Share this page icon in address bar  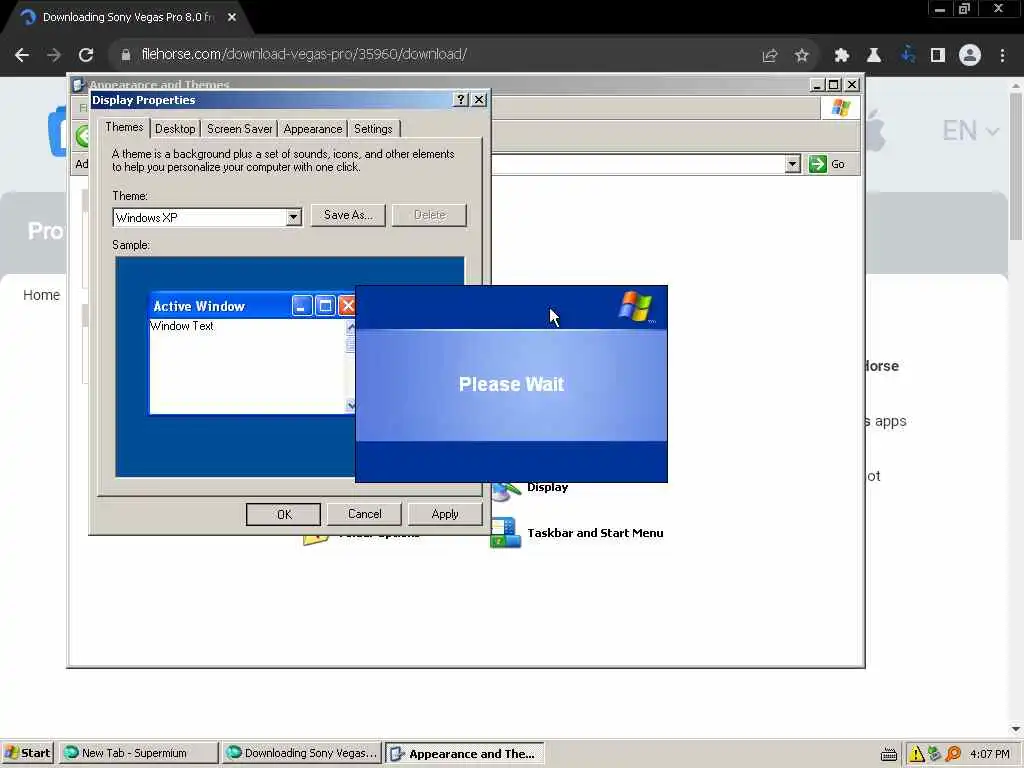(x=770, y=56)
